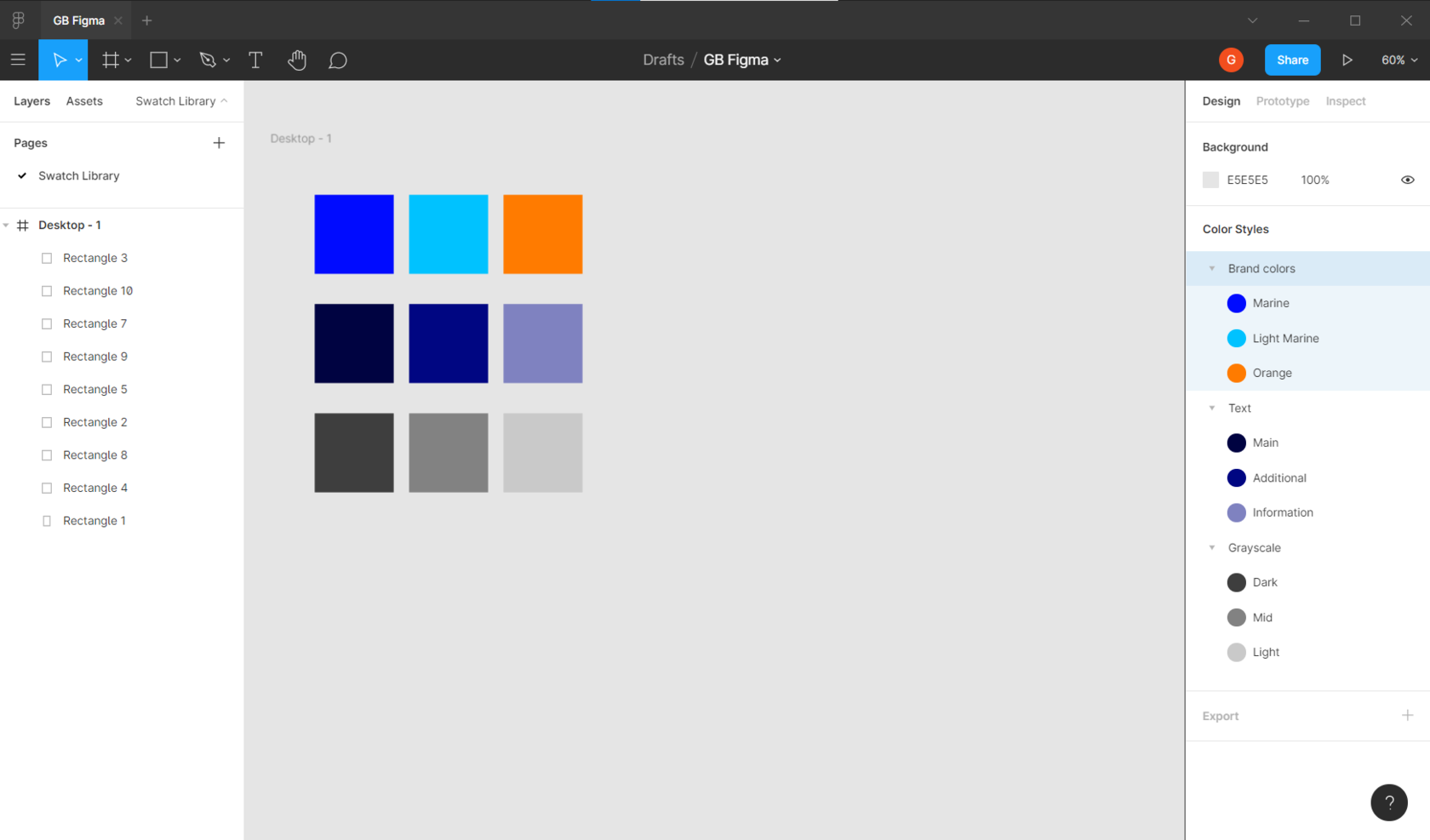
Task: Open the hamburger main menu
Action: point(18,60)
